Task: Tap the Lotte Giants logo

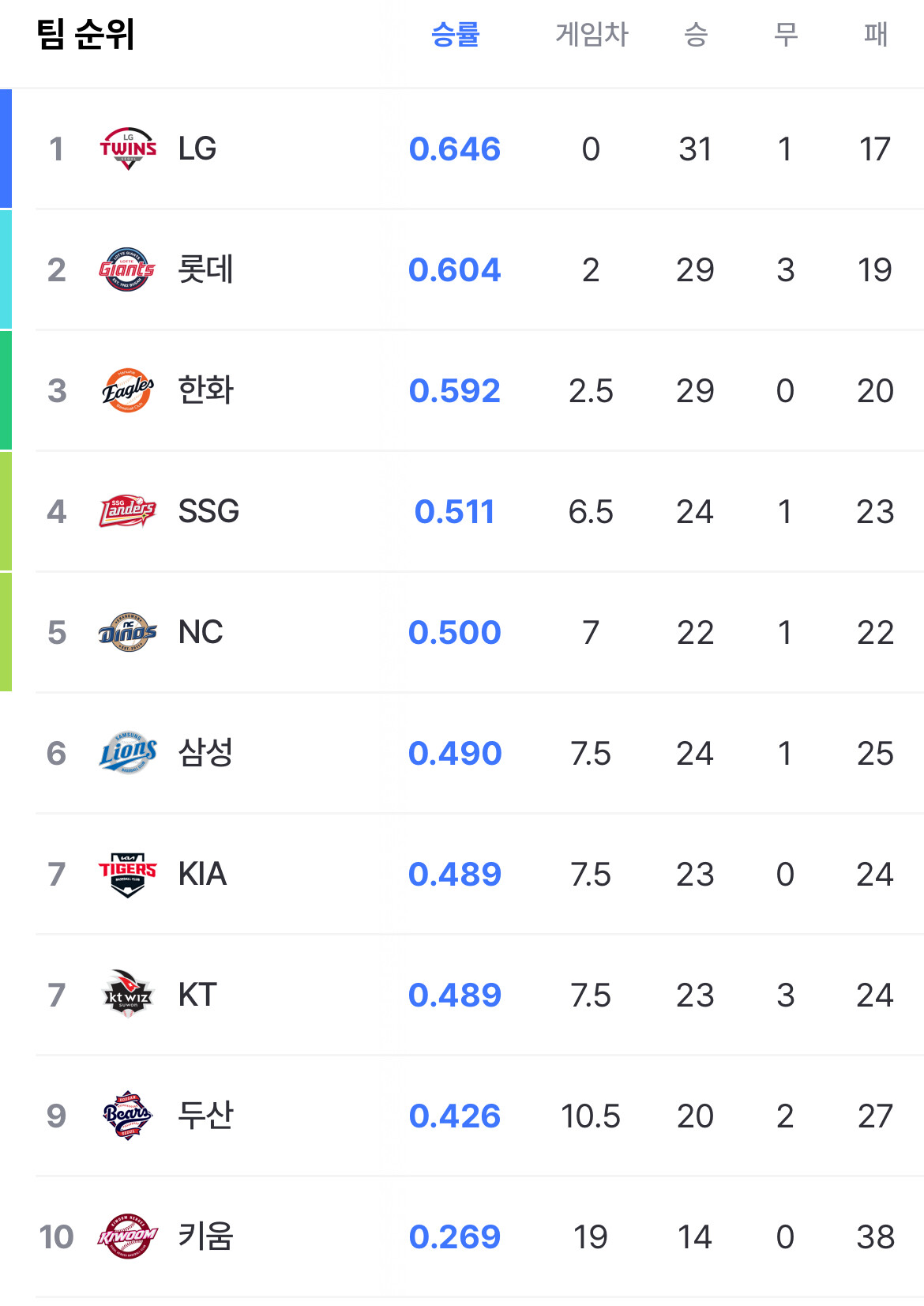Action: (x=127, y=269)
